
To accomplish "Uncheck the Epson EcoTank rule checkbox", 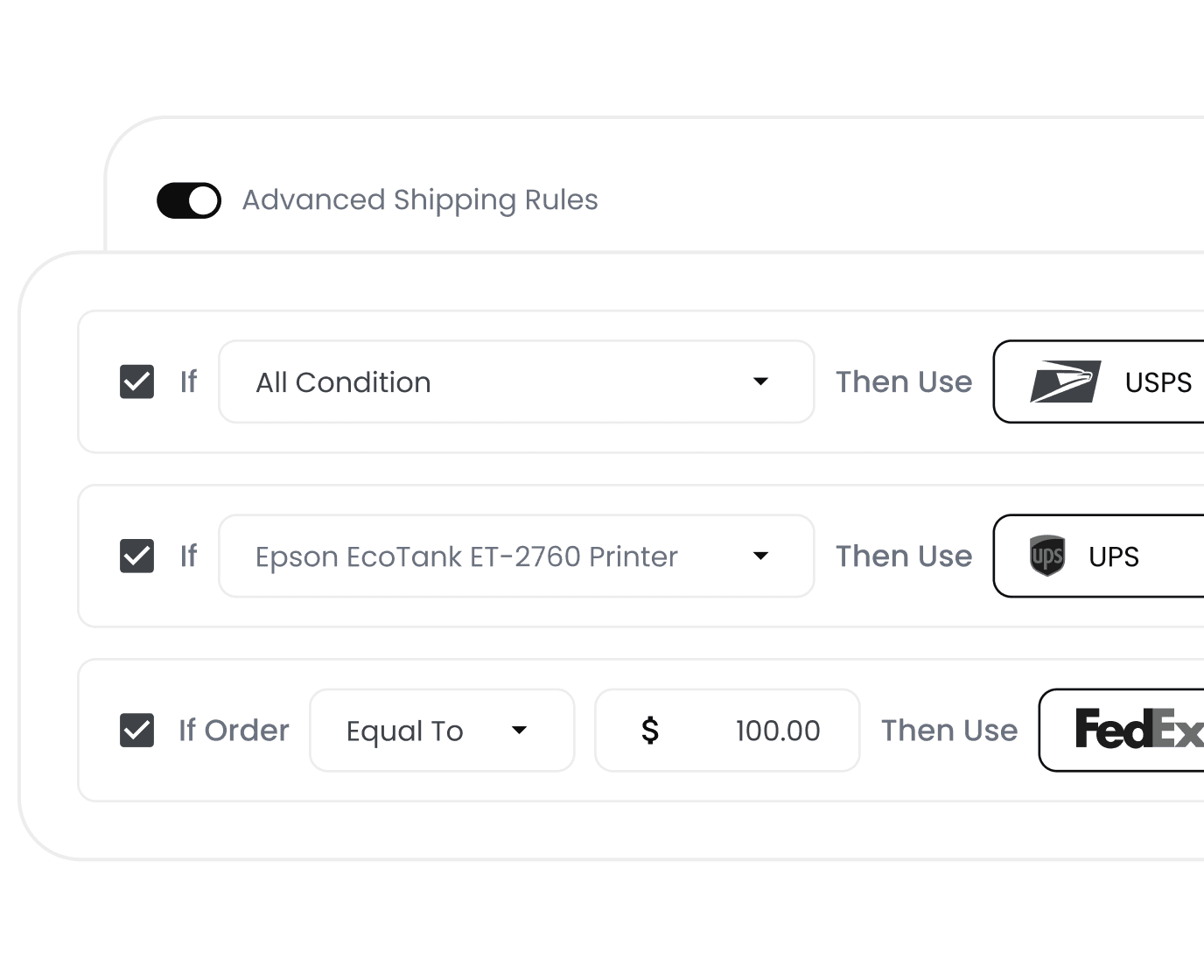I will click(136, 556).
